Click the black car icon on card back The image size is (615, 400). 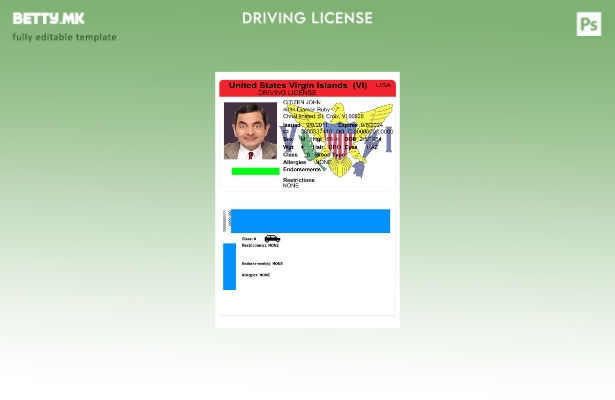click(x=272, y=239)
